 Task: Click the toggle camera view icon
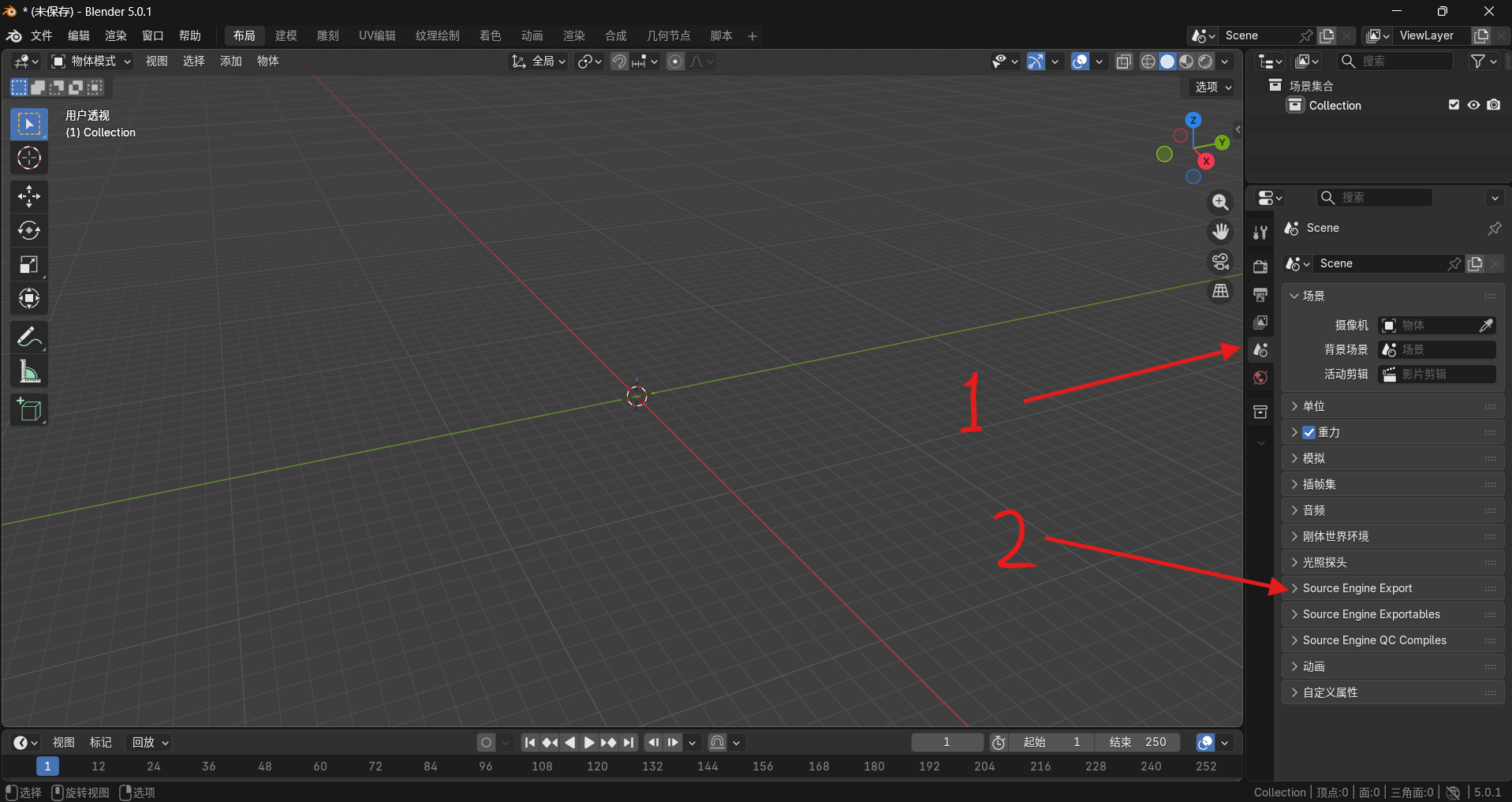1220,262
